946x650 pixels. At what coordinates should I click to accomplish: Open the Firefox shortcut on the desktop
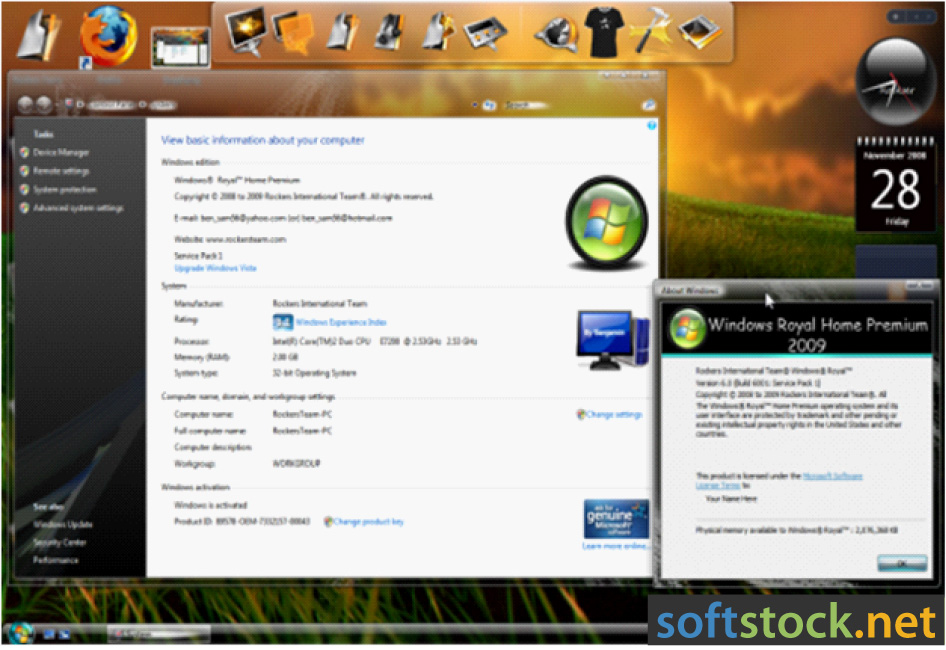(x=109, y=35)
